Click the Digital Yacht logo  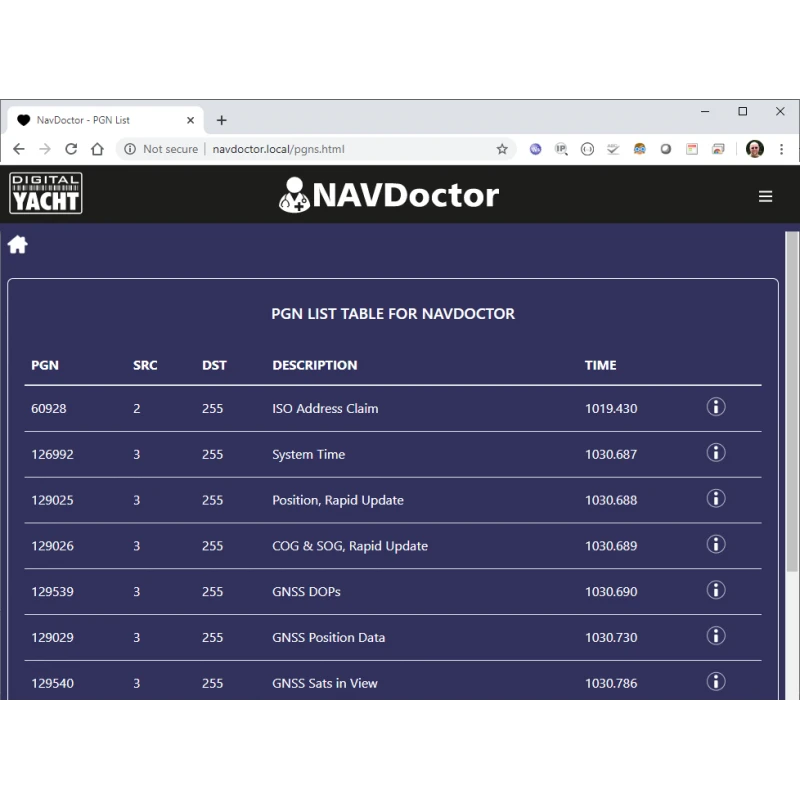pos(46,194)
